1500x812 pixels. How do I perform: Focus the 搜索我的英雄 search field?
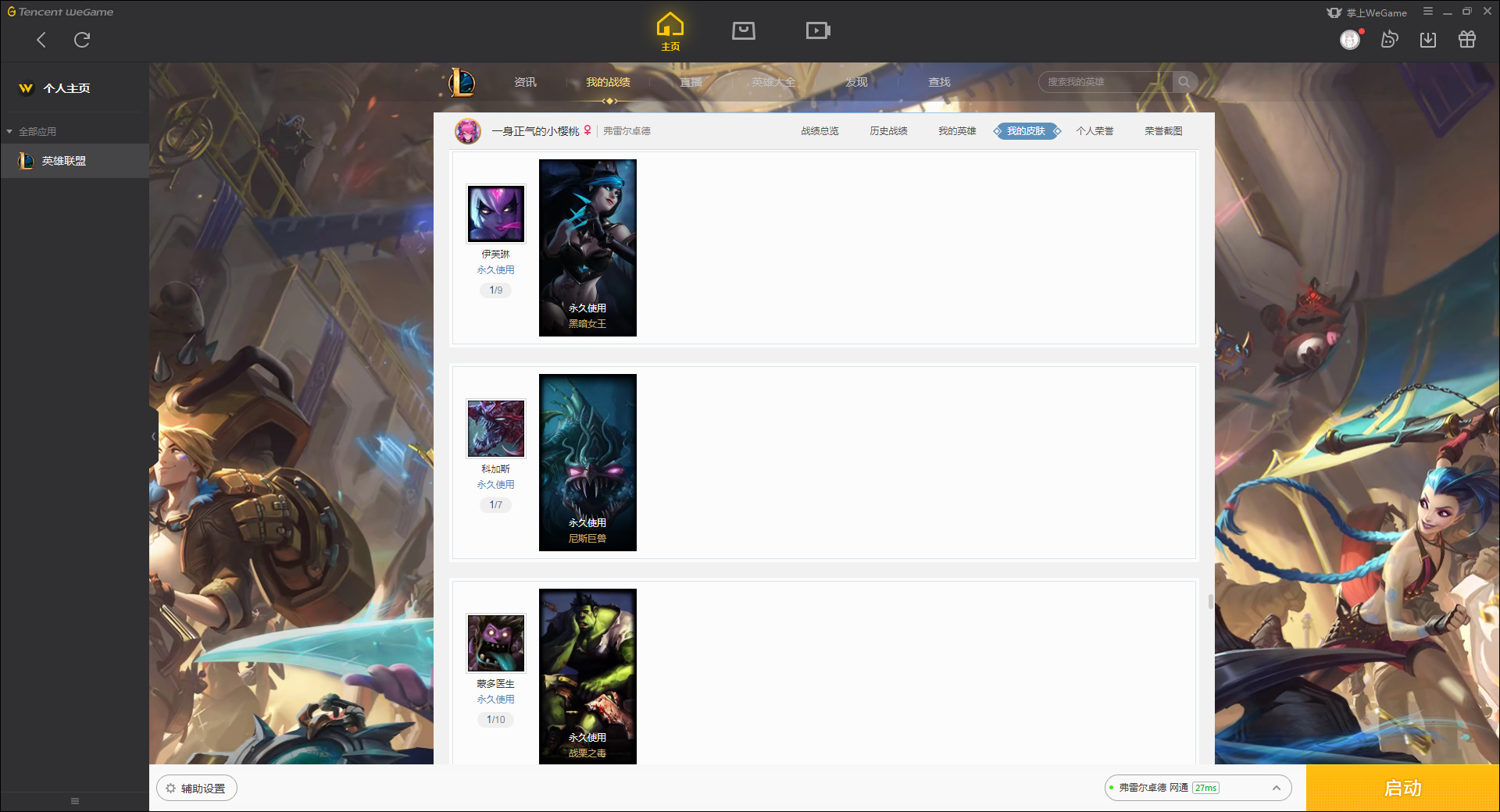coord(1105,82)
